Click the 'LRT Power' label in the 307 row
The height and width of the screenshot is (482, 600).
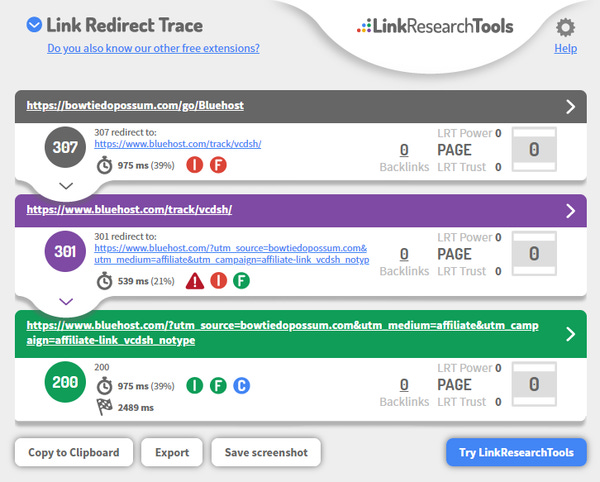[x=465, y=133]
